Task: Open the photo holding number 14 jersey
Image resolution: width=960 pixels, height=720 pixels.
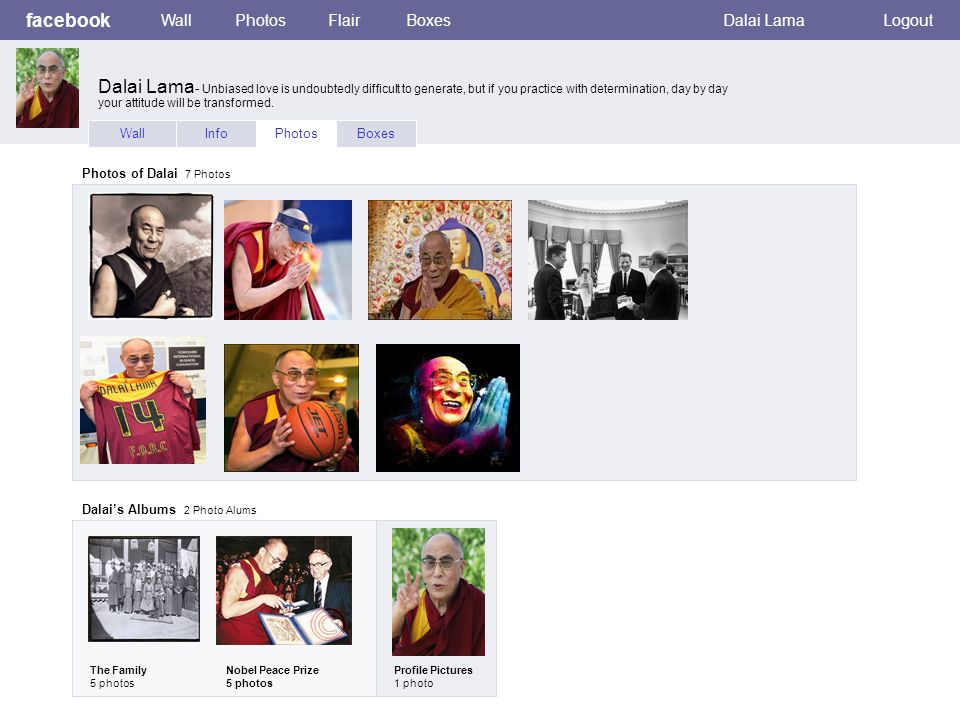Action: tap(143, 400)
